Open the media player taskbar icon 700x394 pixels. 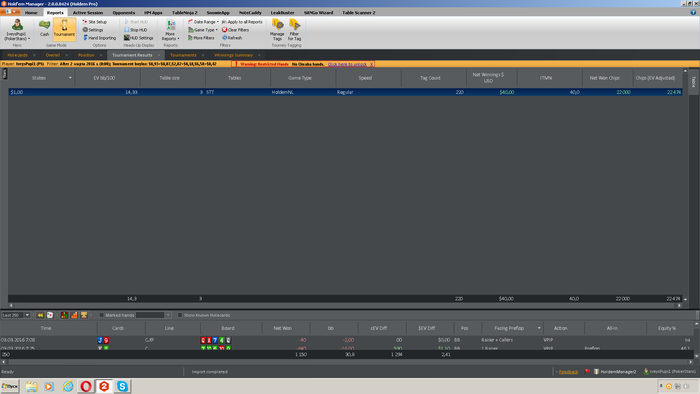pyautogui.click(x=49, y=386)
